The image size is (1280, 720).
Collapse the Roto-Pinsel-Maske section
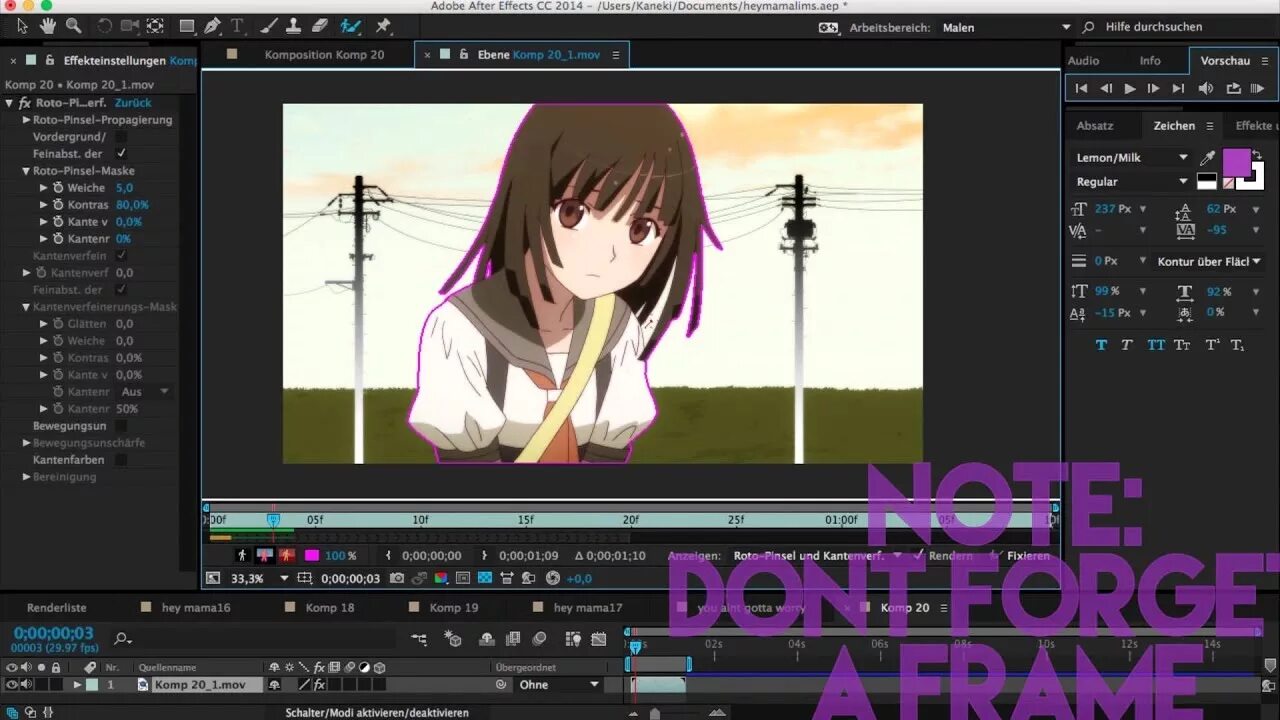tap(26, 170)
